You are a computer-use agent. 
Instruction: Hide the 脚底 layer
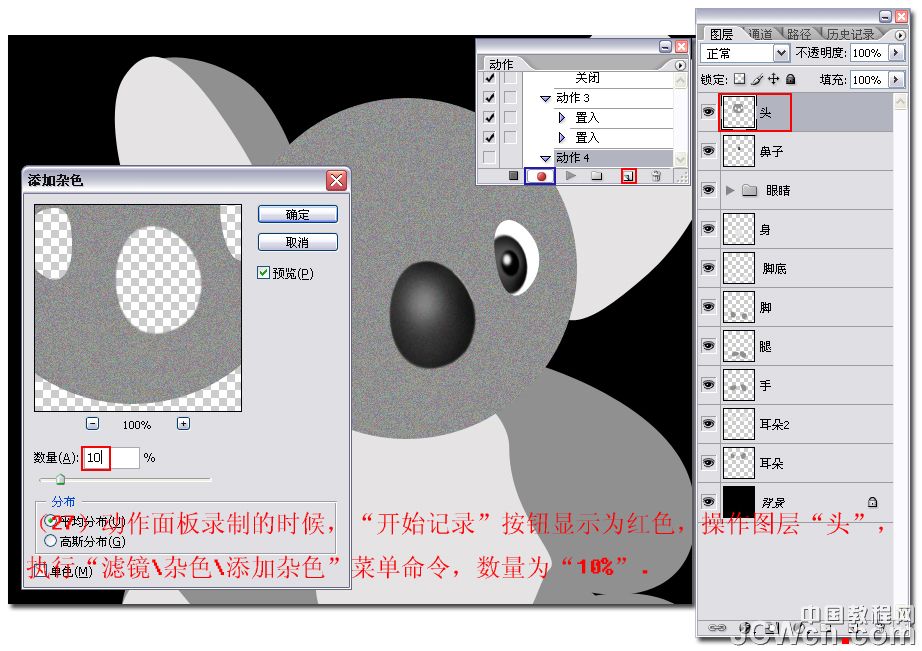[x=708, y=268]
